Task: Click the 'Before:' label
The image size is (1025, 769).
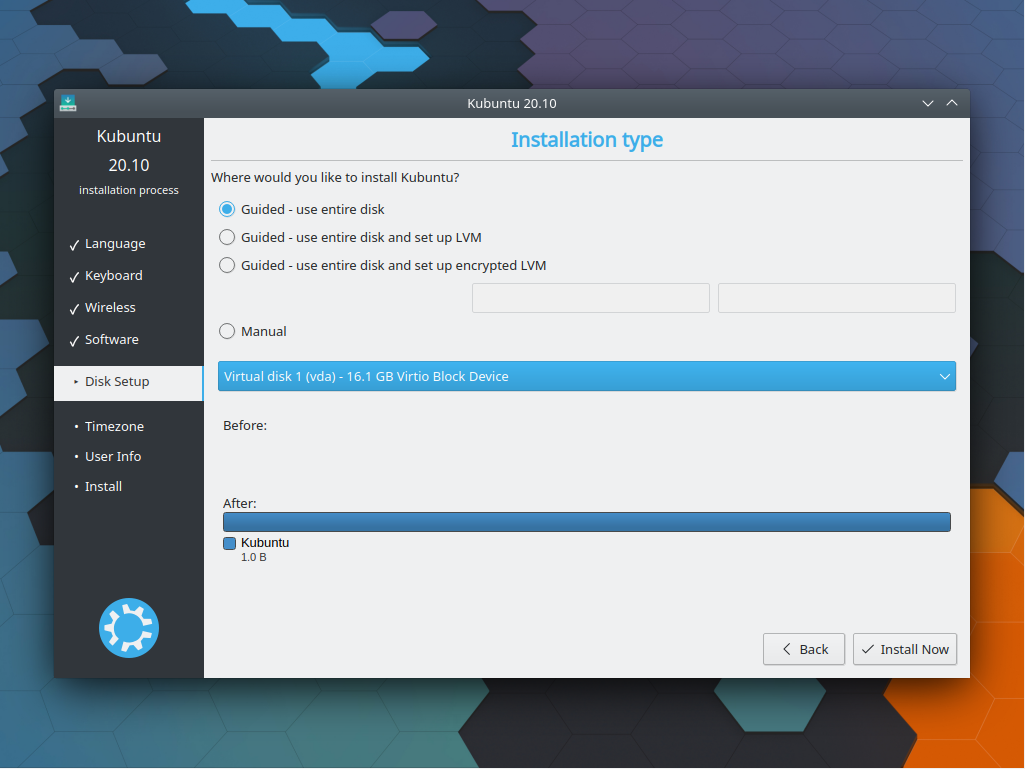Action: (245, 426)
